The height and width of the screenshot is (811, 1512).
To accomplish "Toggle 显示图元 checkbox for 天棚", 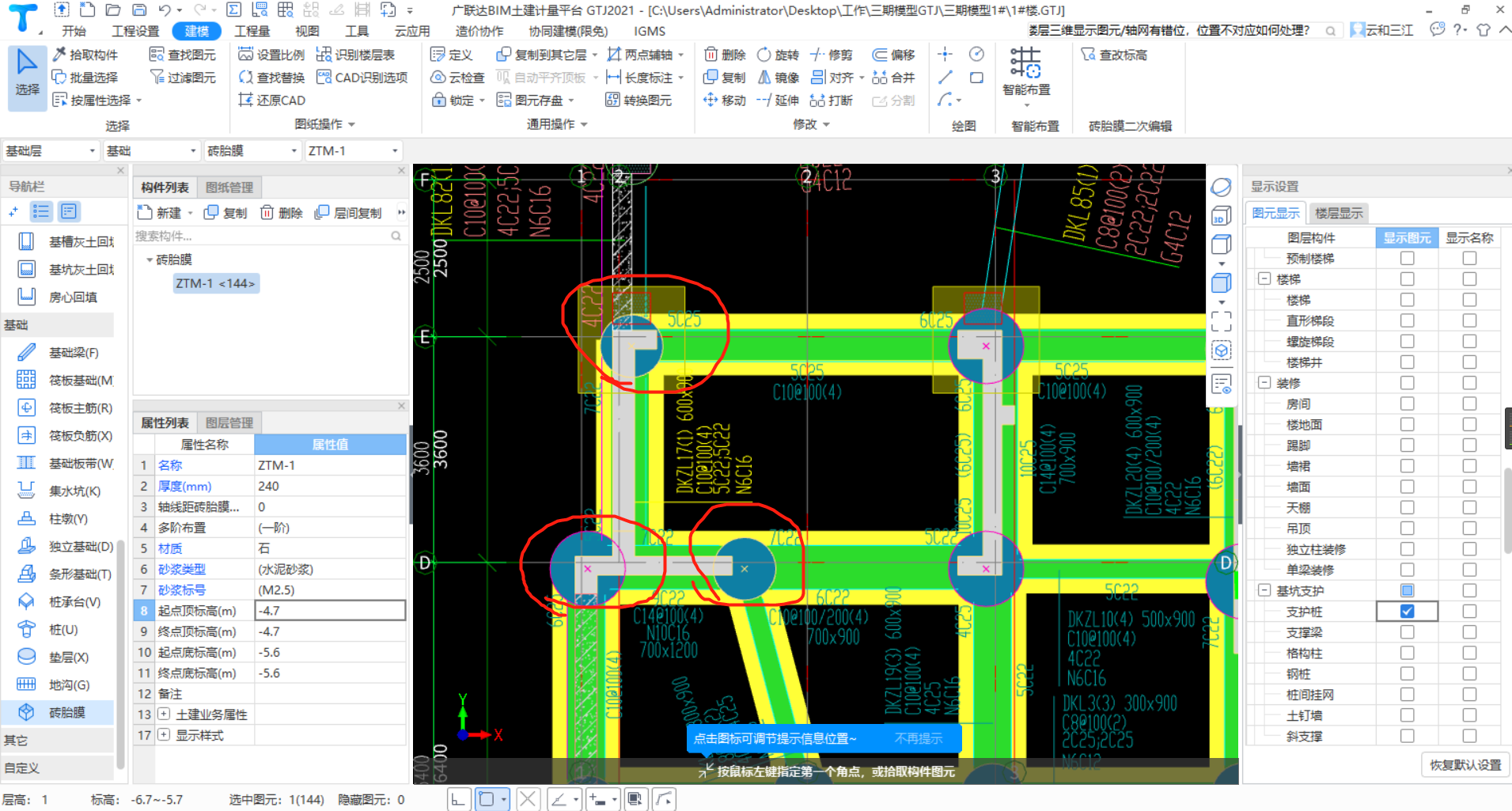I will click(x=1407, y=507).
